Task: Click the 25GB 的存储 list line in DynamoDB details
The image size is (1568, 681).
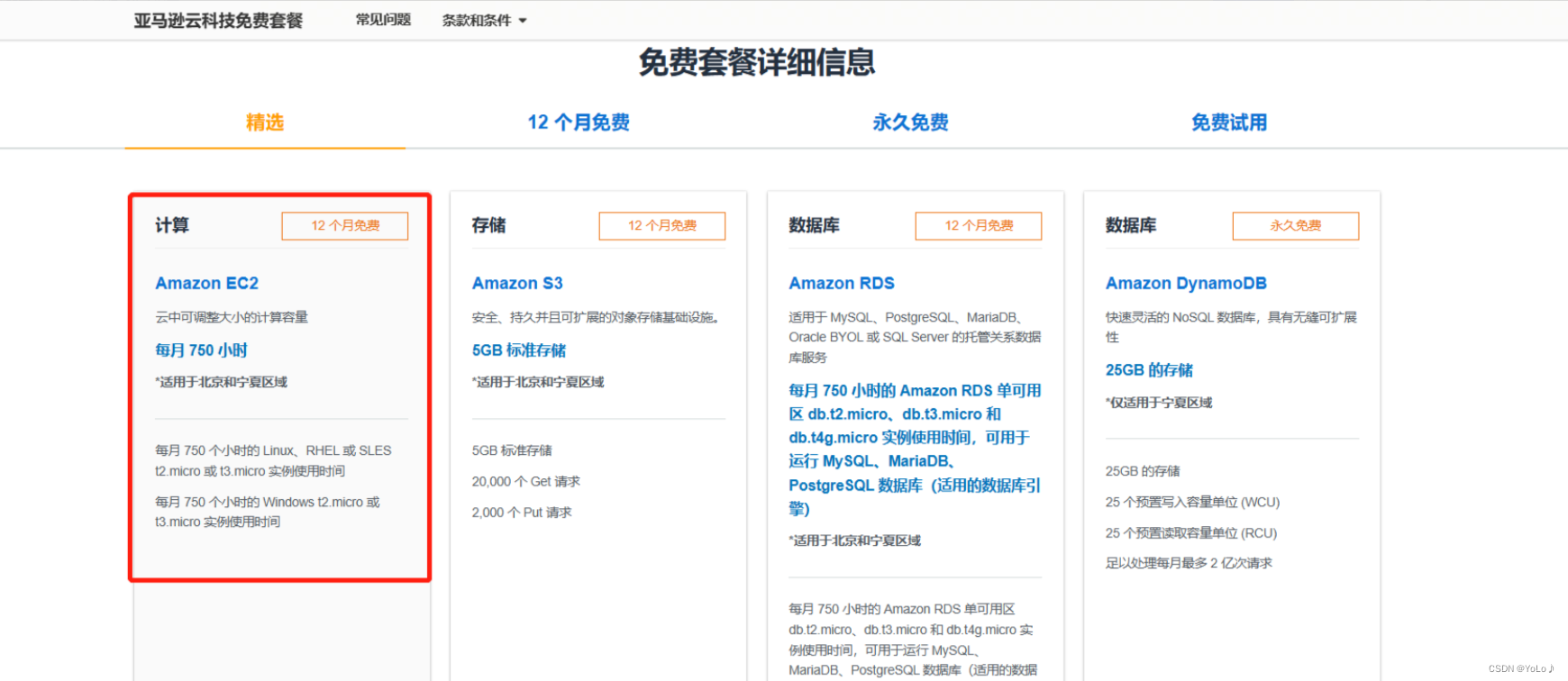Action: tap(1143, 471)
